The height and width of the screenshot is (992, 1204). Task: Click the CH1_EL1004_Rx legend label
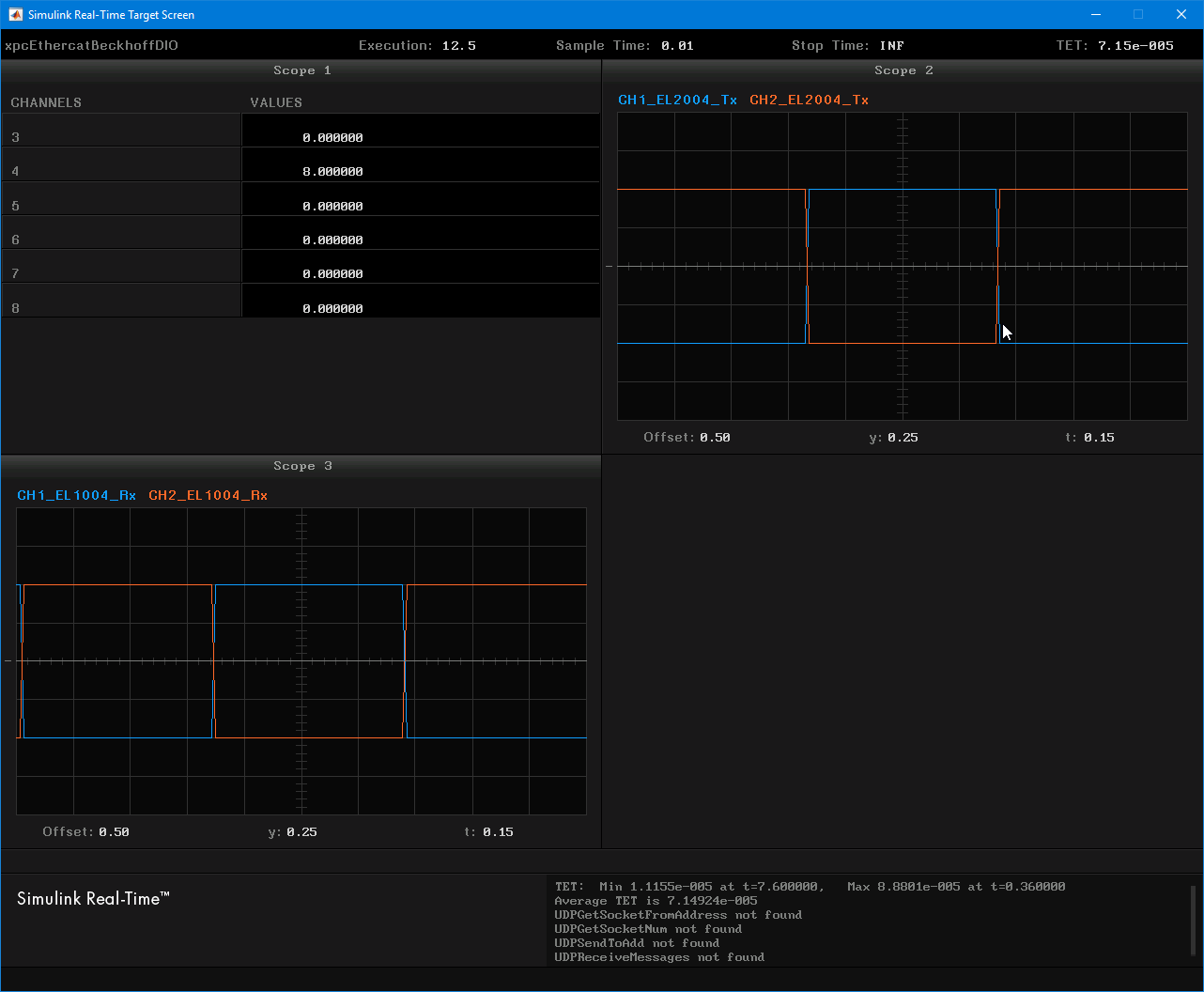coord(76,495)
